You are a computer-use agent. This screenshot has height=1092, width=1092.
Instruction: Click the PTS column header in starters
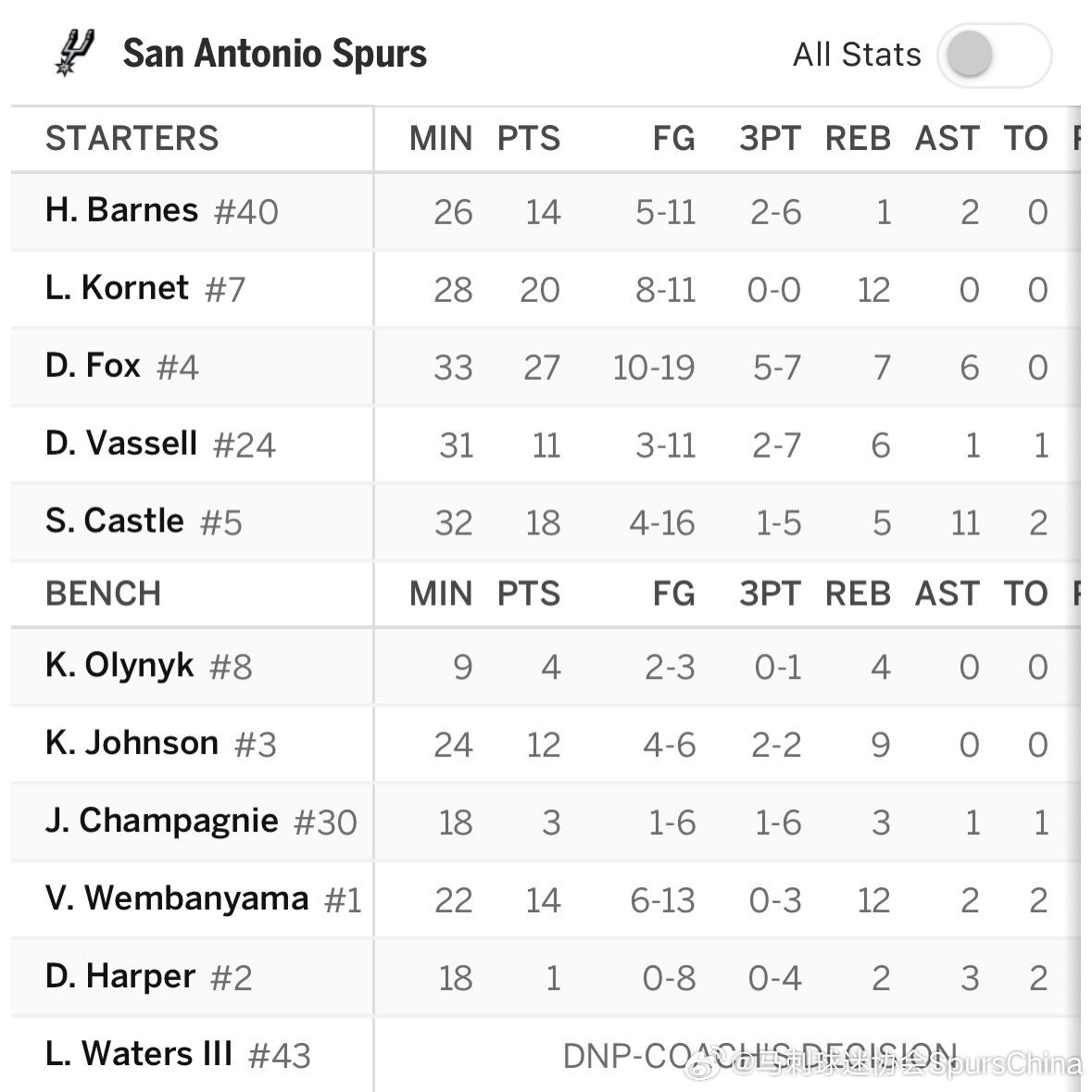click(x=529, y=138)
